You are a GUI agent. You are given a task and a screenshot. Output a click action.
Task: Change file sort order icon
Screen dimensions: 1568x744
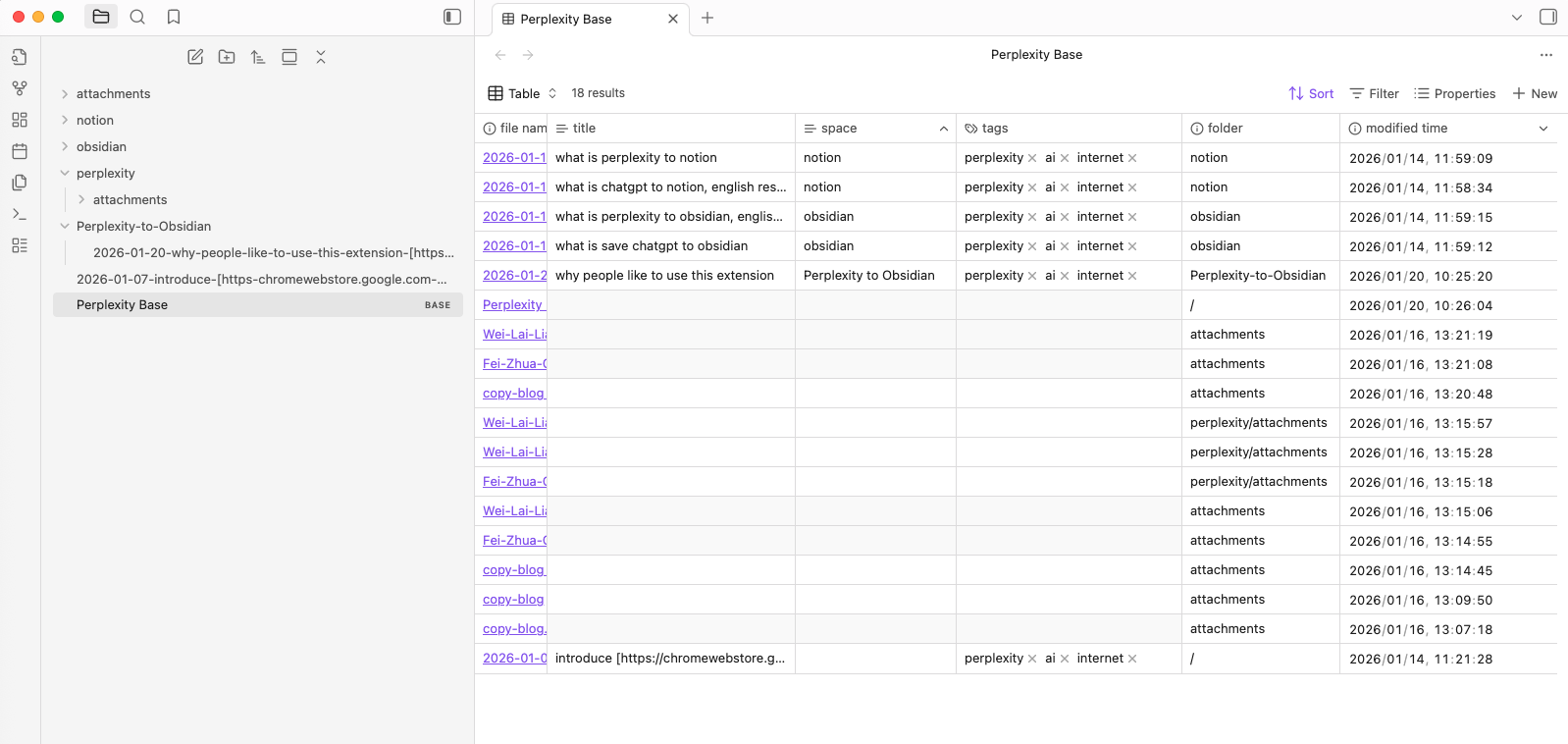(x=258, y=57)
